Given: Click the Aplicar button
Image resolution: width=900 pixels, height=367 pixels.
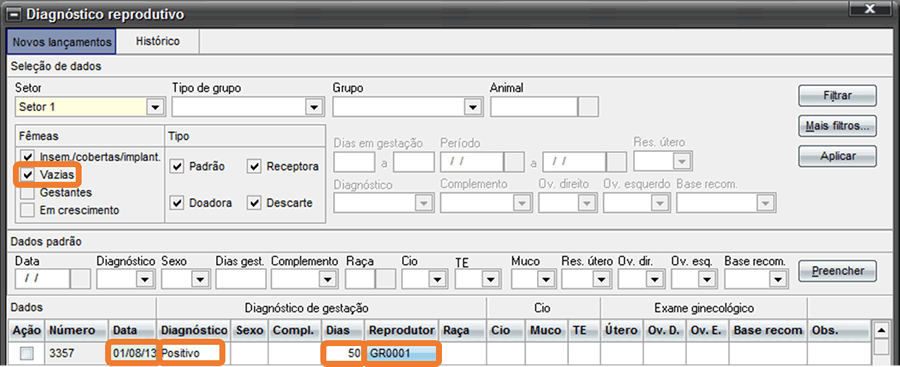Looking at the screenshot, I should tap(837, 156).
